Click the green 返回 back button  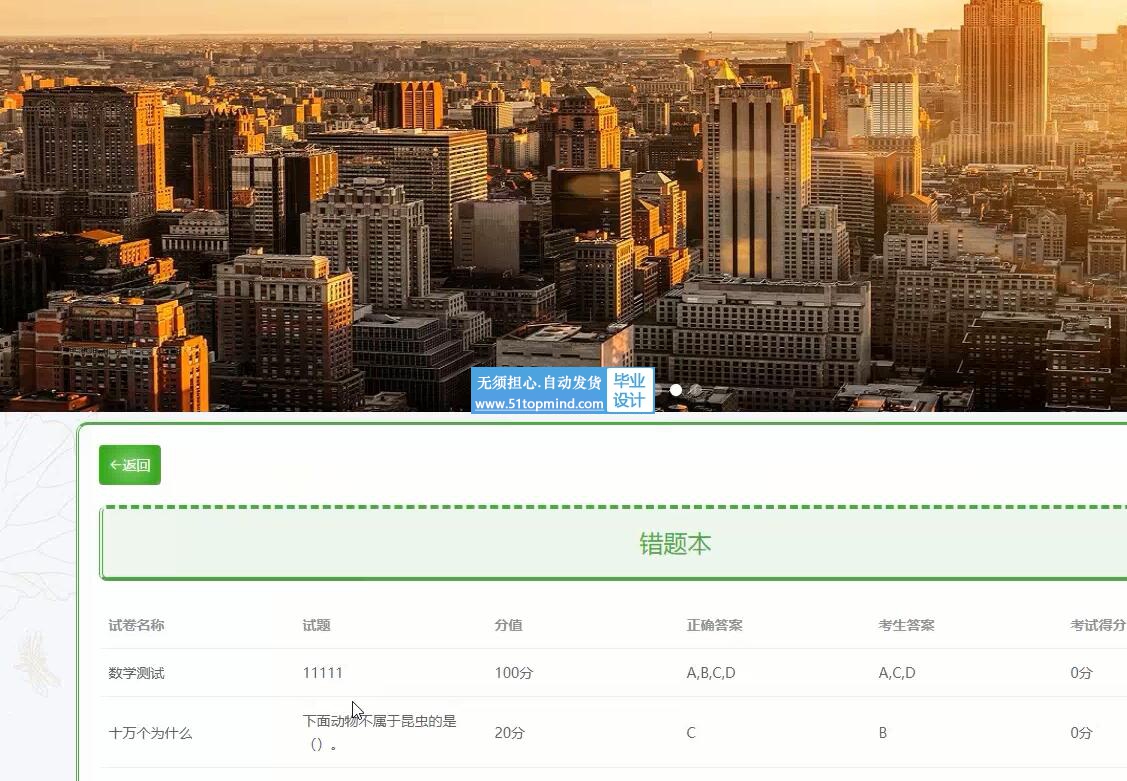tap(129, 465)
